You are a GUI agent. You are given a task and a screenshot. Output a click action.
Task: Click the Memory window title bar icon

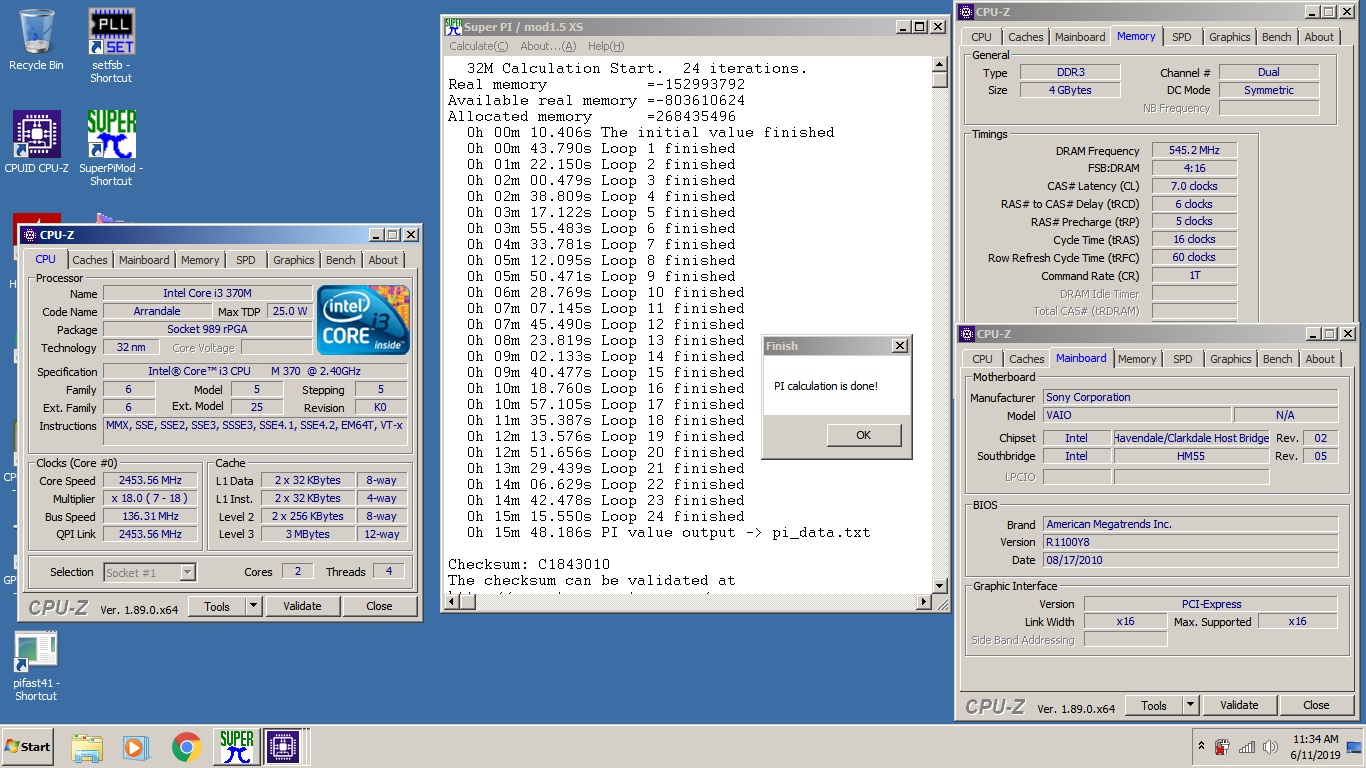coord(966,12)
